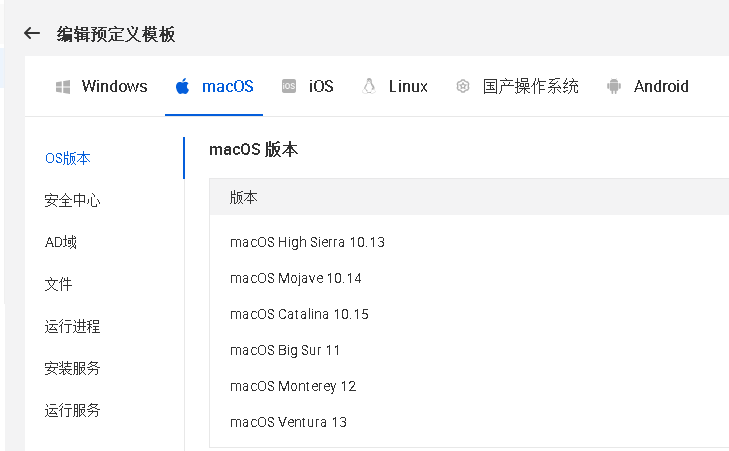Click the Android robot icon
The width and height of the screenshot is (729, 451).
(614, 87)
